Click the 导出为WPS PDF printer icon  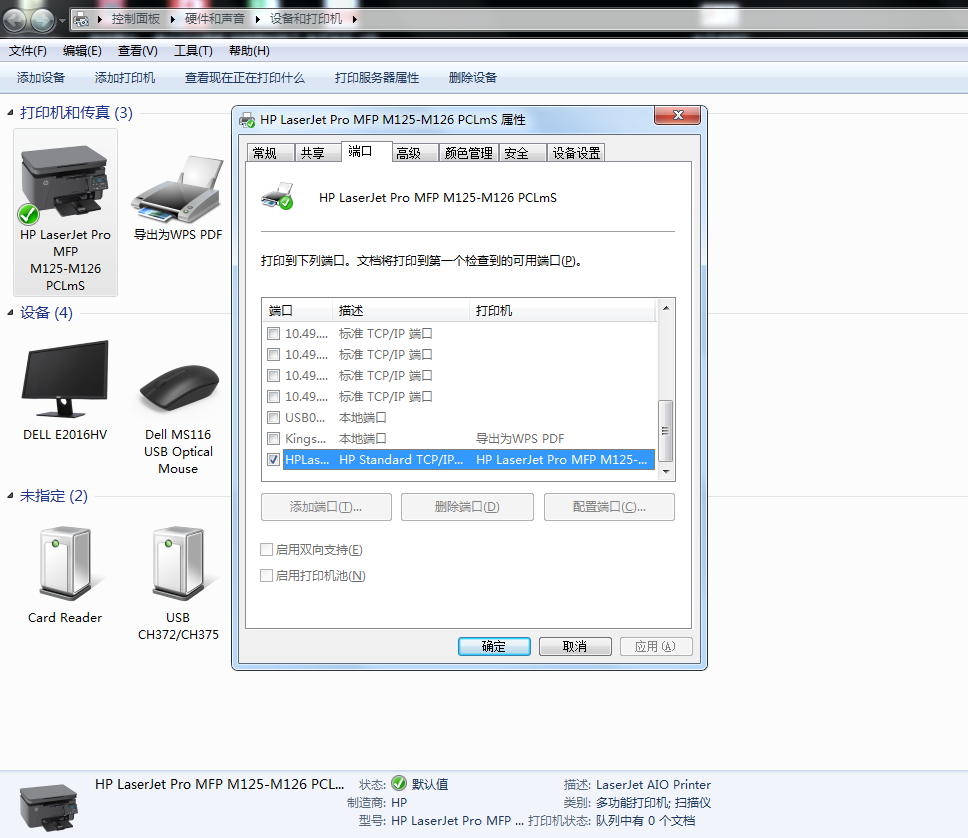(177, 192)
